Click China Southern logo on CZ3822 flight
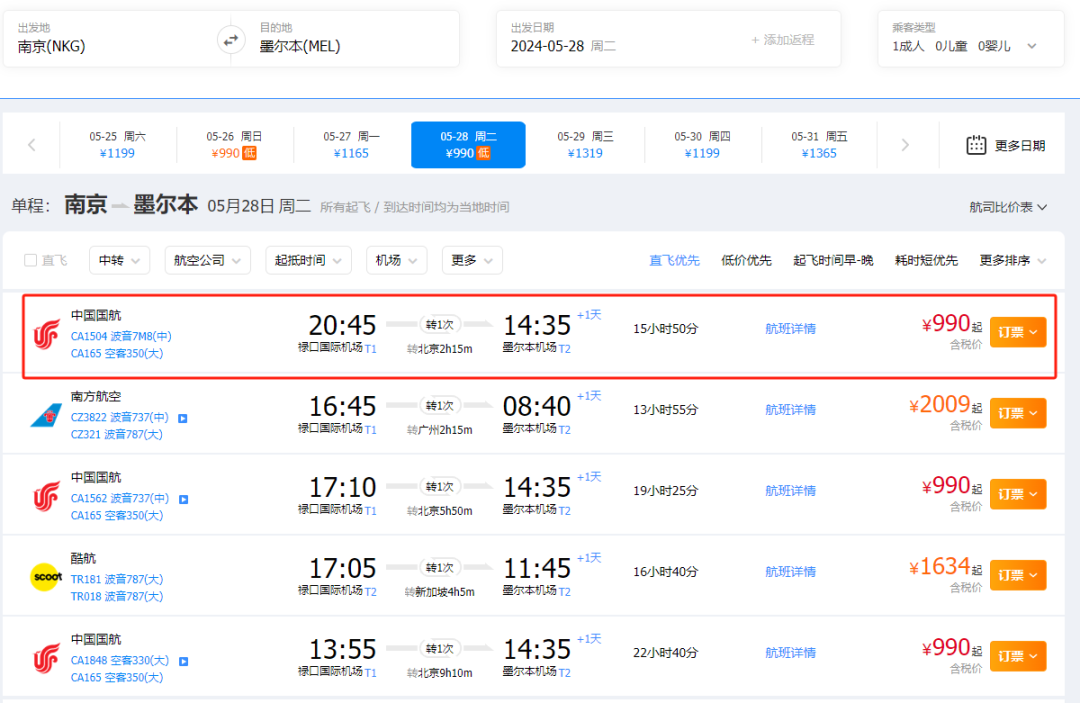This screenshot has width=1080, height=703. [x=47, y=415]
